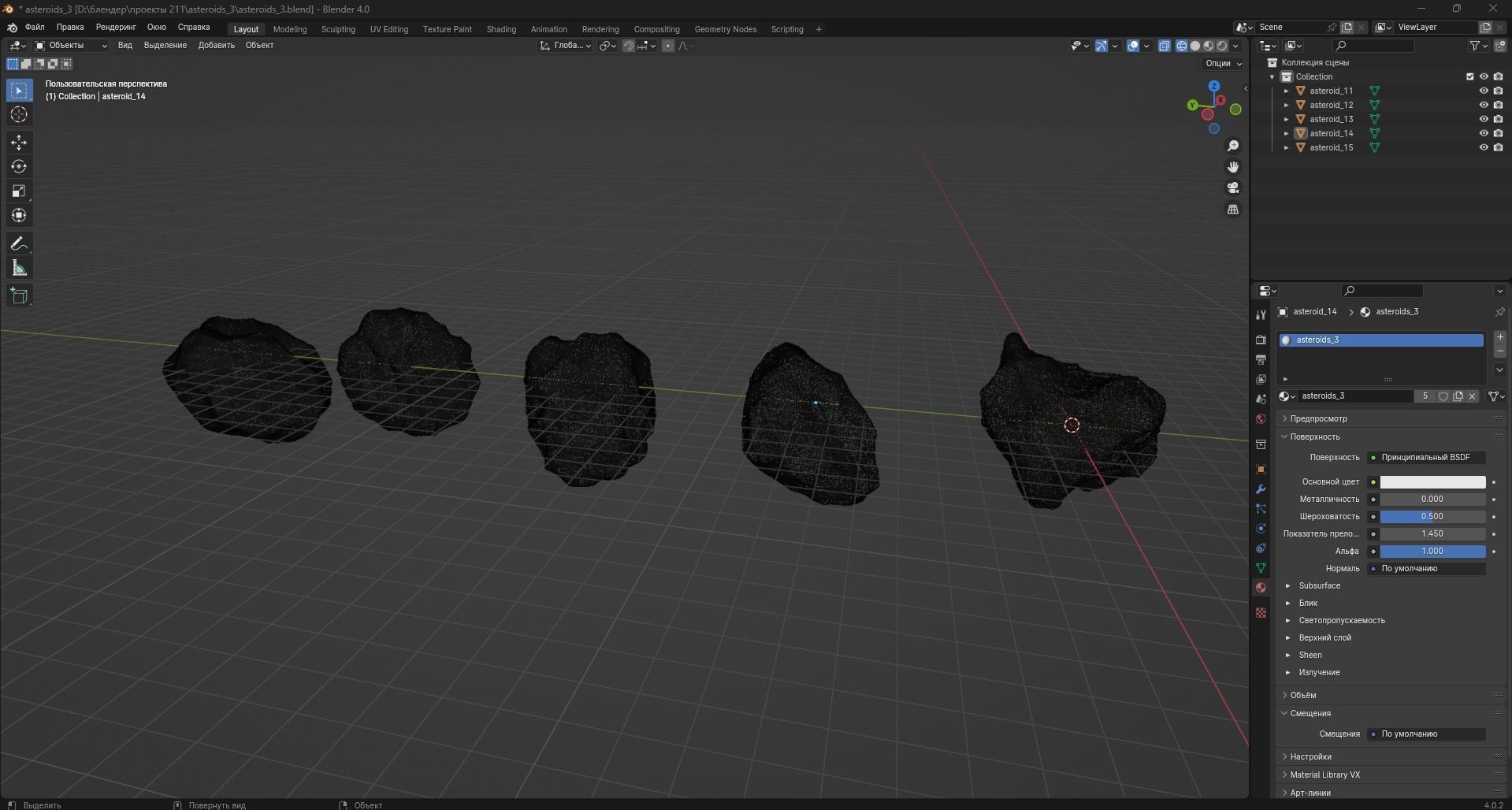Toggle X-ray mode in viewport header

pos(1165,46)
